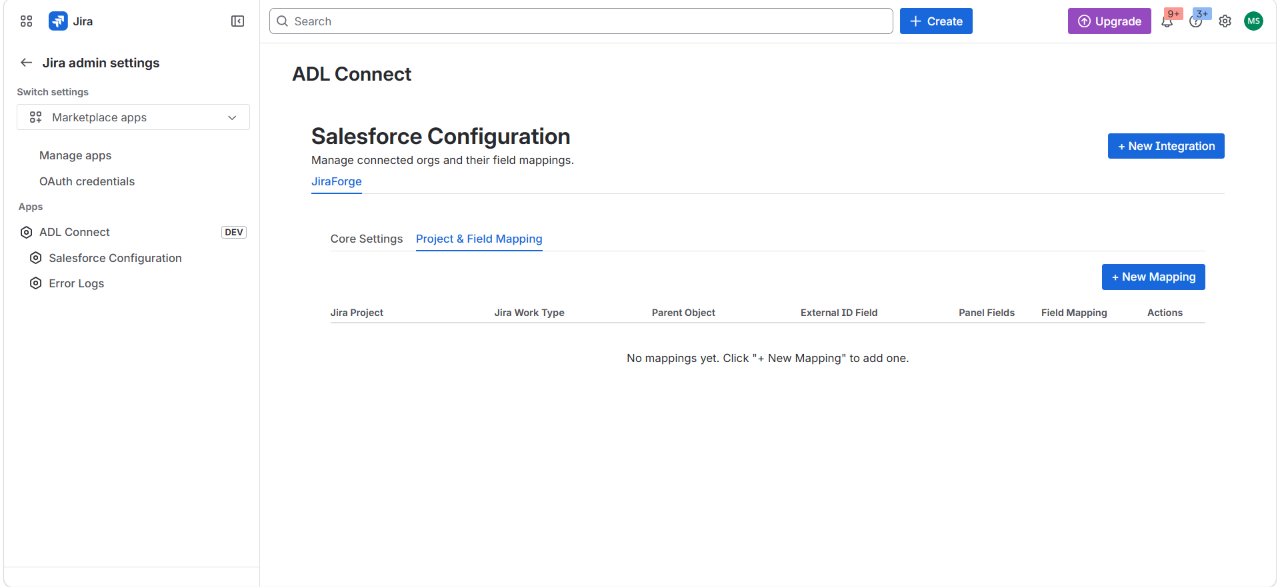The height and width of the screenshot is (587, 1280).
Task: Open the help question mark icon
Action: coord(1196,21)
